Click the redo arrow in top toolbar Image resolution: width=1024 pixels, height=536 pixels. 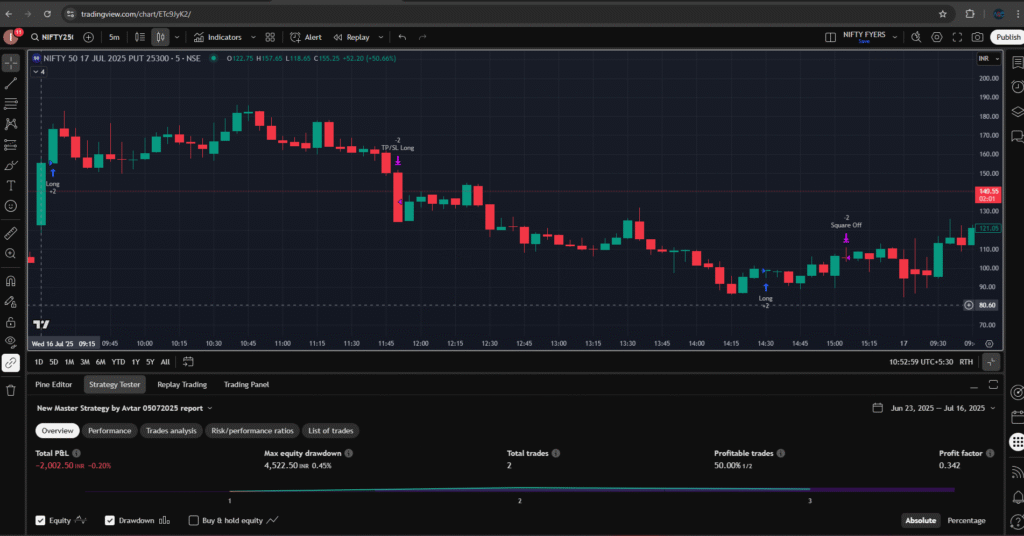[423, 37]
